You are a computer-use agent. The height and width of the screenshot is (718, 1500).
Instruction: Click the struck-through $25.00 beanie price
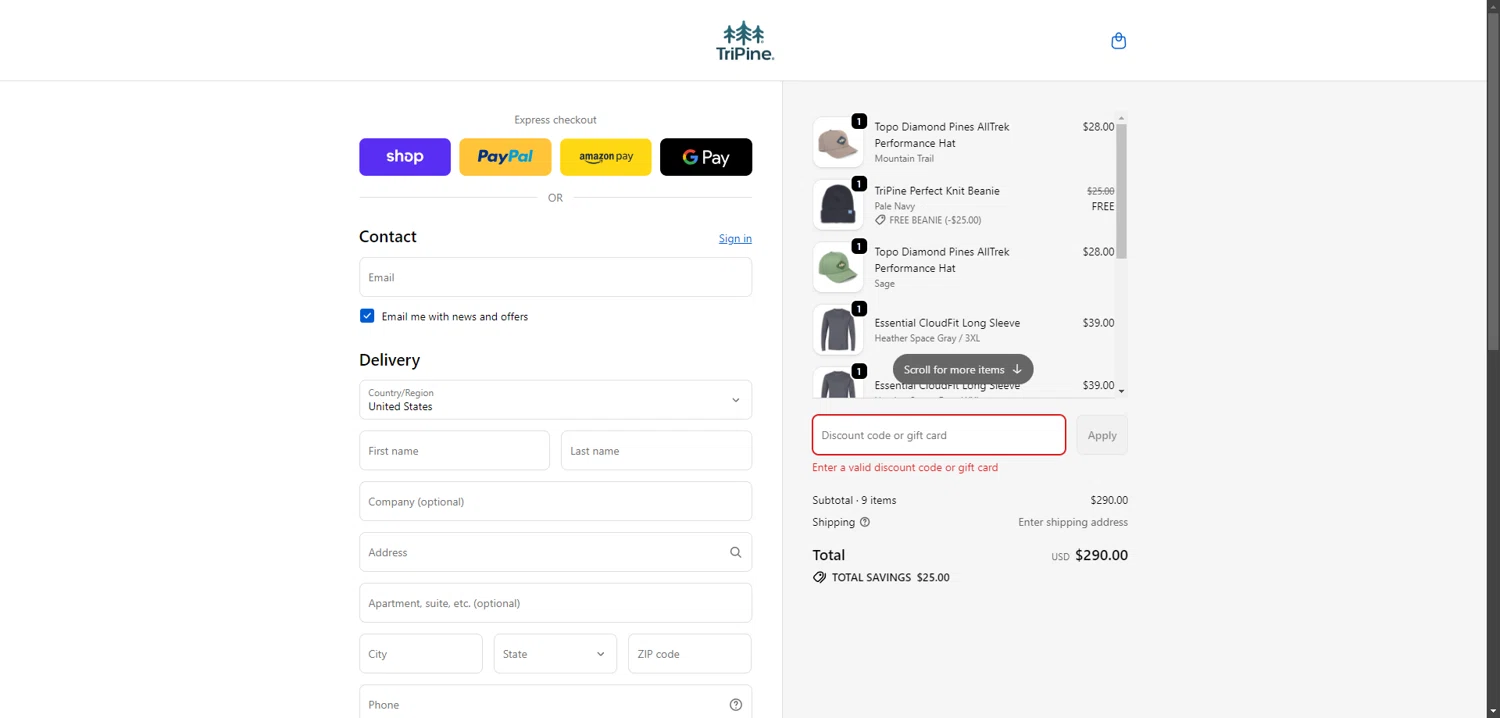1100,191
